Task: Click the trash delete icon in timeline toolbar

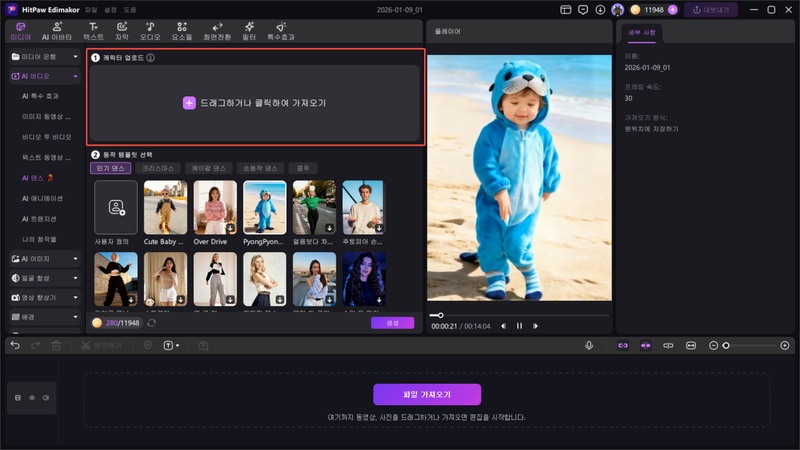Action: coord(56,345)
